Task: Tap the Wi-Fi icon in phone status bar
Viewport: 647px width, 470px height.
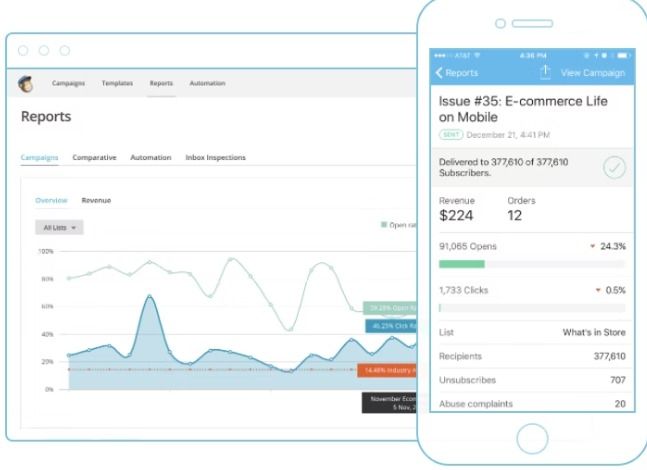Action: pos(477,55)
